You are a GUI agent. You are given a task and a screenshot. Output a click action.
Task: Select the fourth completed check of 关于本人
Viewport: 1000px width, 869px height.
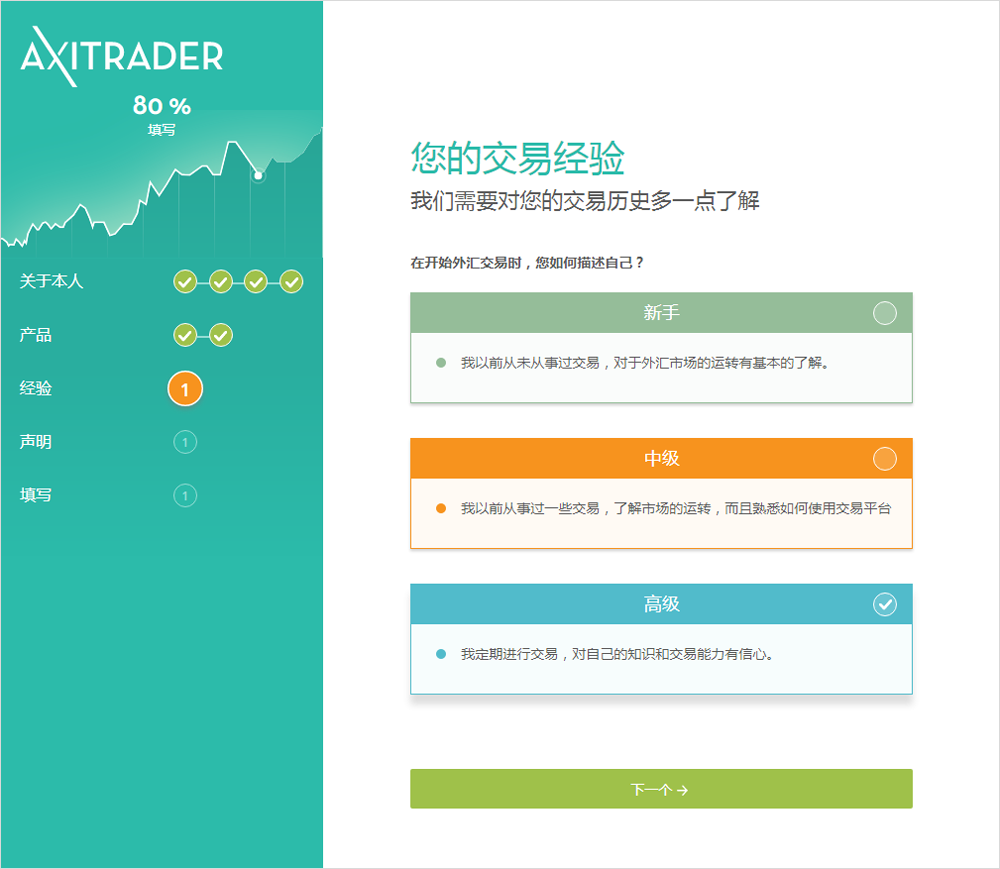click(x=291, y=282)
